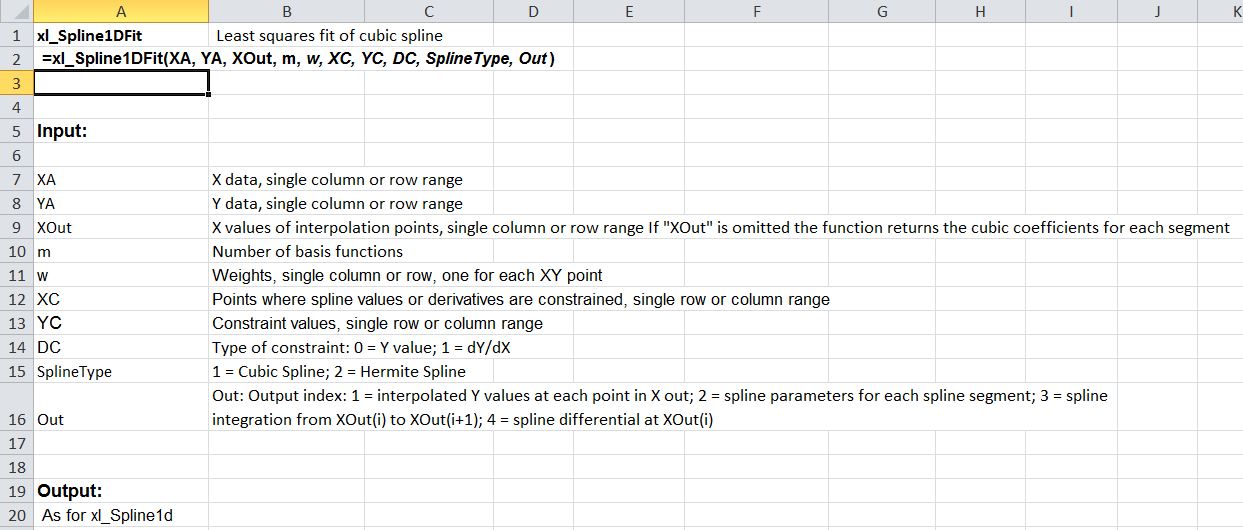Click 'Least squares fit of cubic spline' text
1243x530 pixels.
[x=329, y=35]
